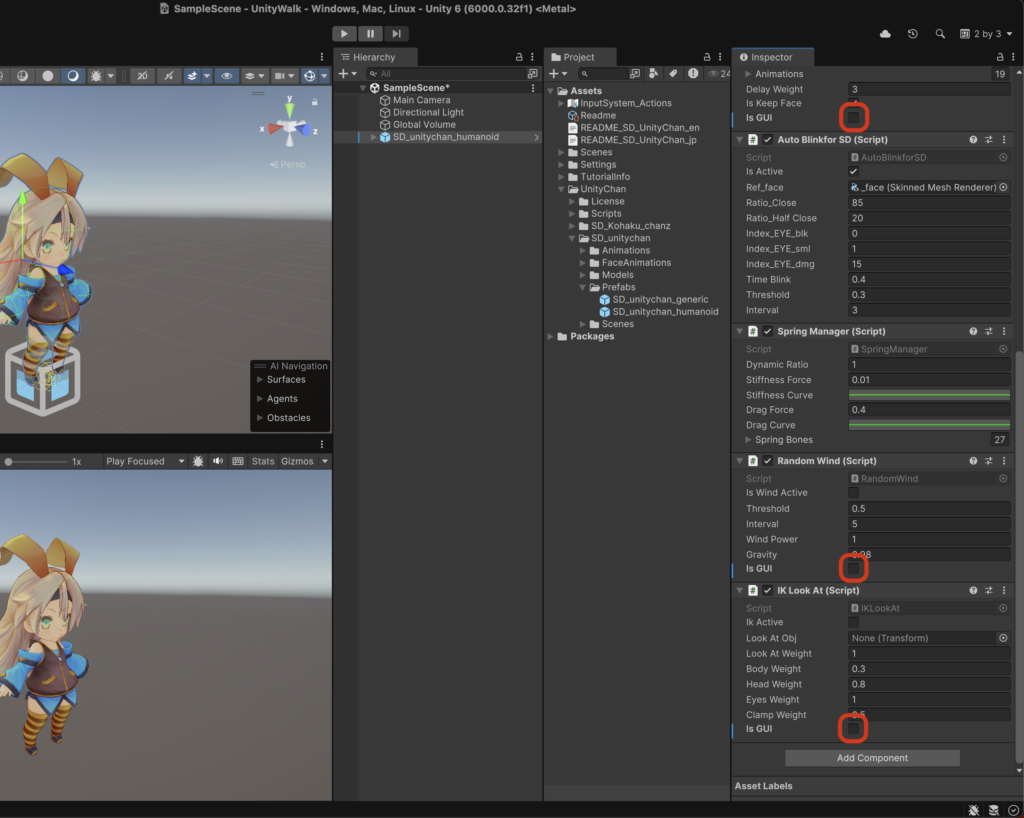The image size is (1024, 818).
Task: Select Directional Light in Hierarchy
Action: pos(428,112)
